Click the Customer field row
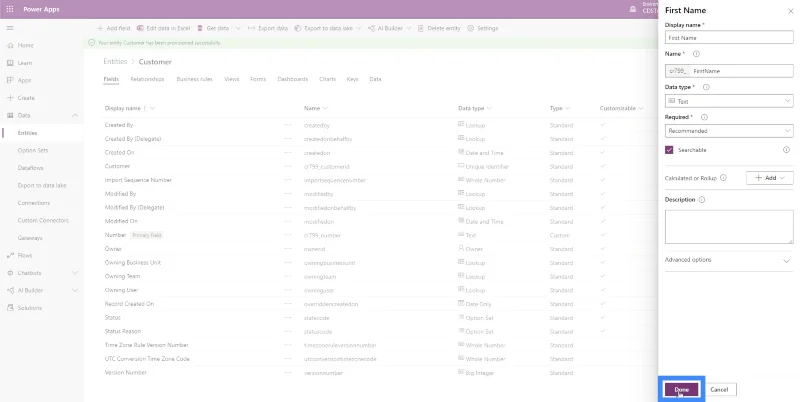 pyautogui.click(x=378, y=166)
